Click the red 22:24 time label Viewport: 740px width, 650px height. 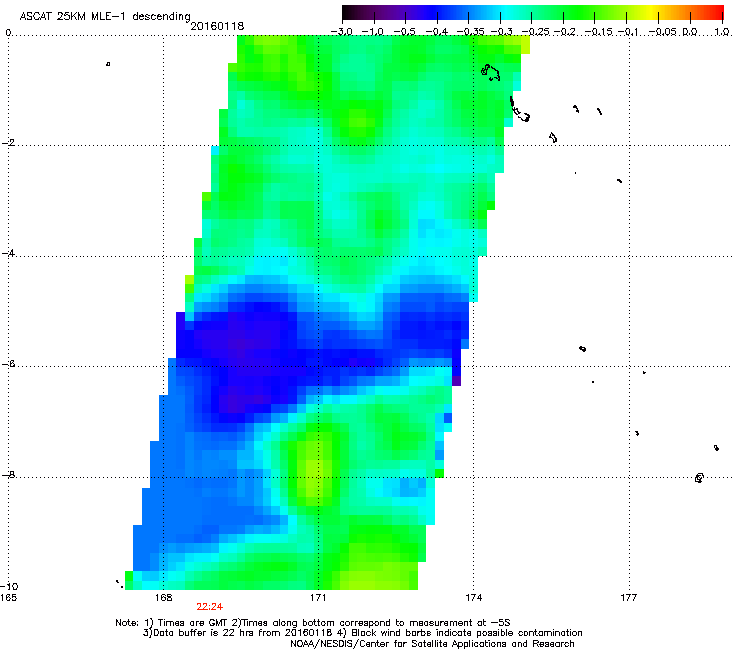pyautogui.click(x=210, y=607)
